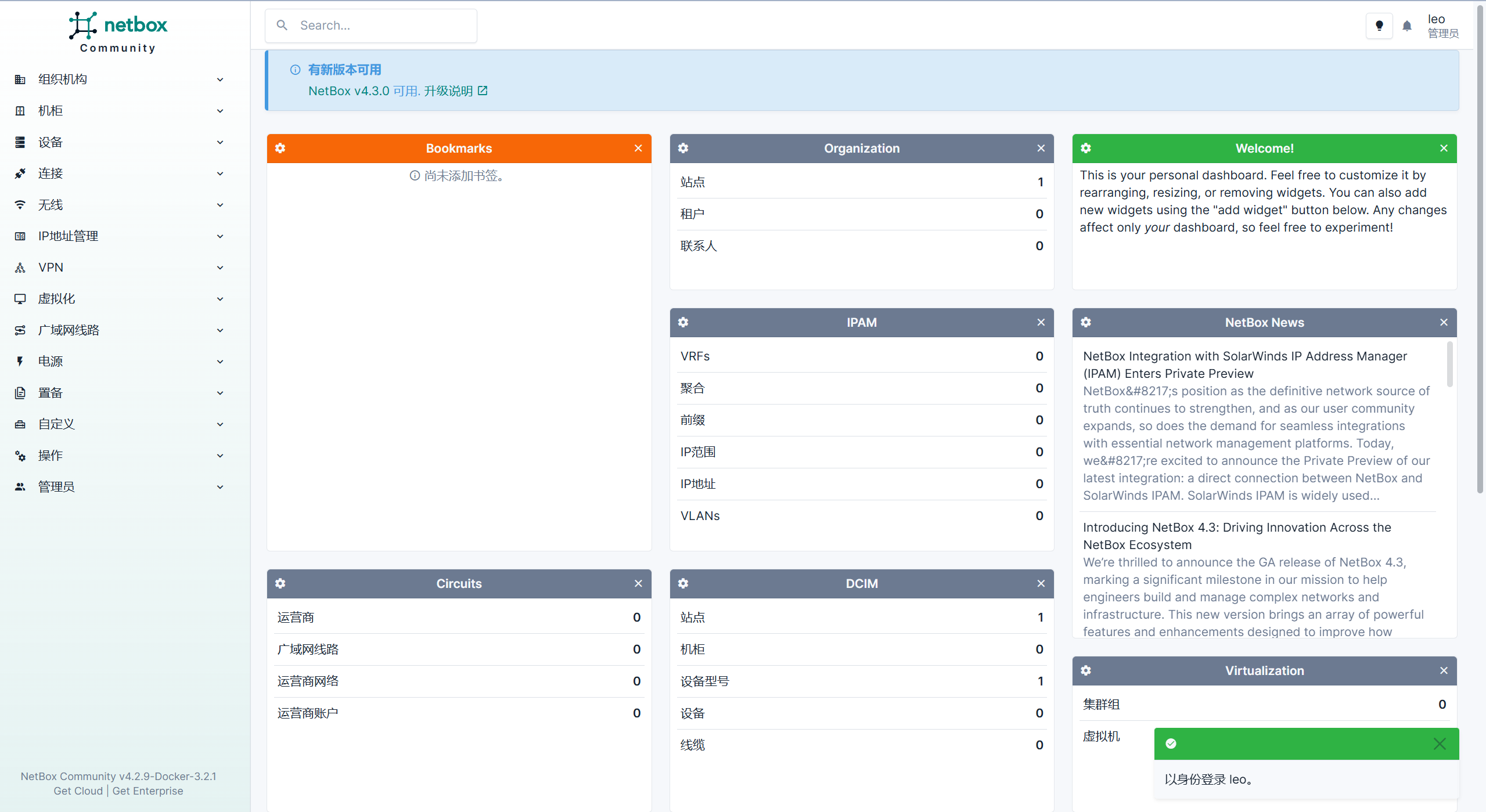1486x812 pixels.
Task: Expand the IP地址管理 menu chevron
Action: pyautogui.click(x=220, y=236)
